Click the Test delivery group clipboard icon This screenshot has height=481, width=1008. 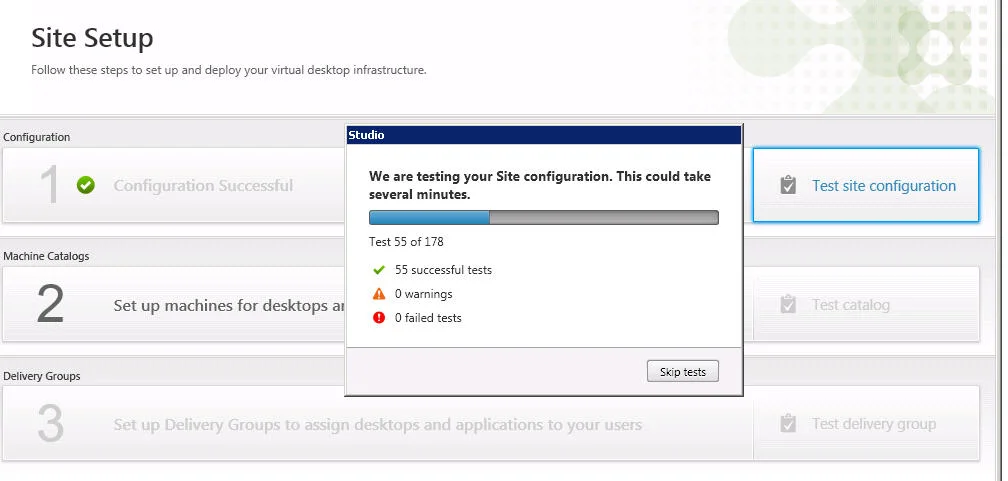click(788, 423)
